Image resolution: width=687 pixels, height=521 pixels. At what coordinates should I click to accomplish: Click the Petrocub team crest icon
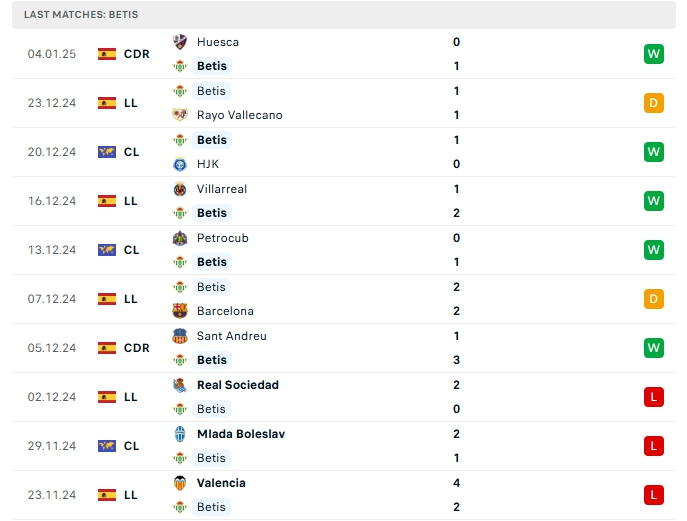pyautogui.click(x=180, y=238)
